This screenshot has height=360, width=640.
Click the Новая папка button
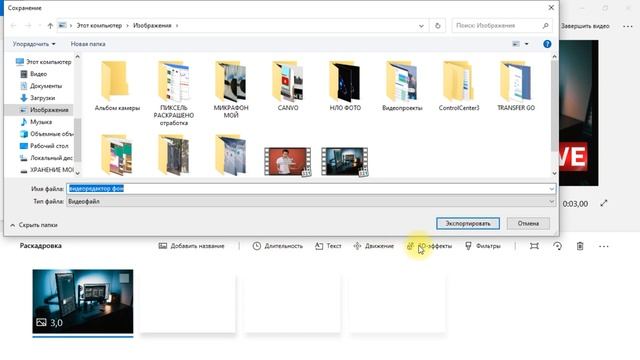(x=88, y=44)
